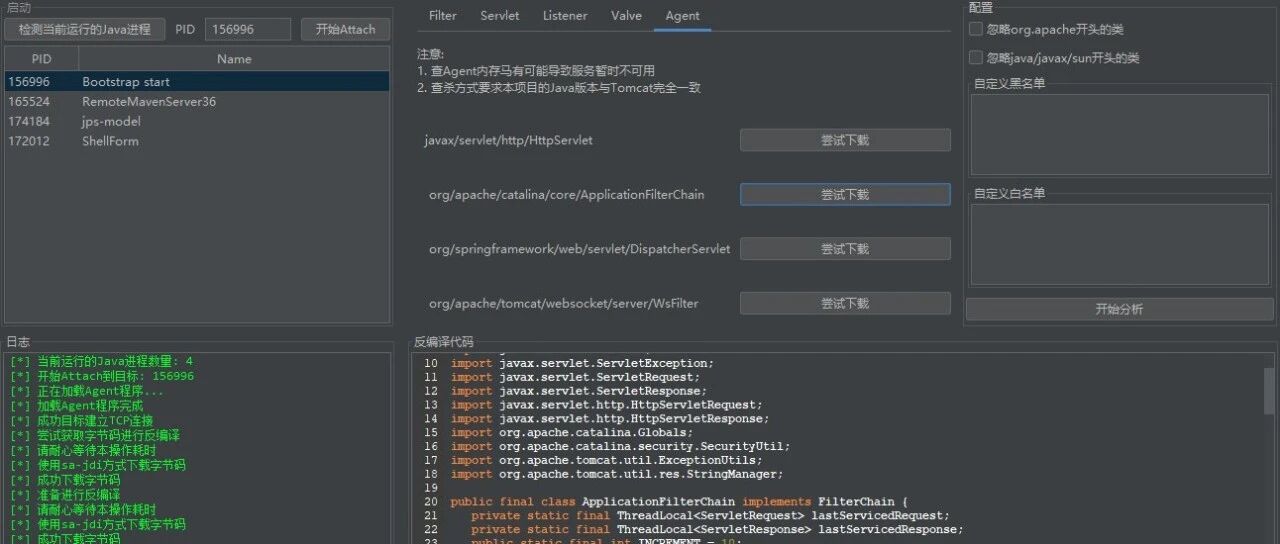1280x544 pixels.
Task: Select the RemoteMavenServer36 process row
Action: point(196,102)
